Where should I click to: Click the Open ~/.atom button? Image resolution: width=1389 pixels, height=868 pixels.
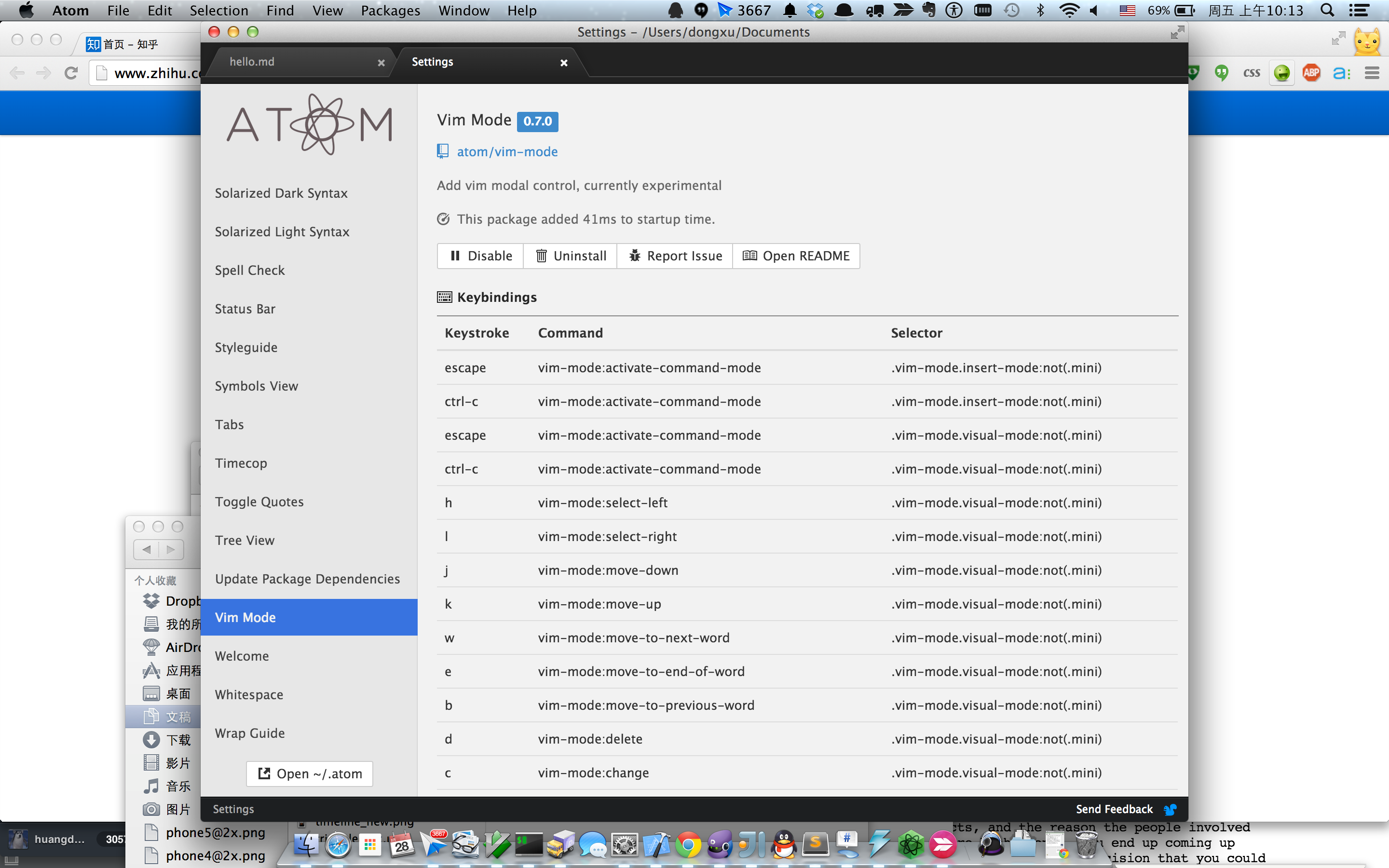pyautogui.click(x=309, y=774)
